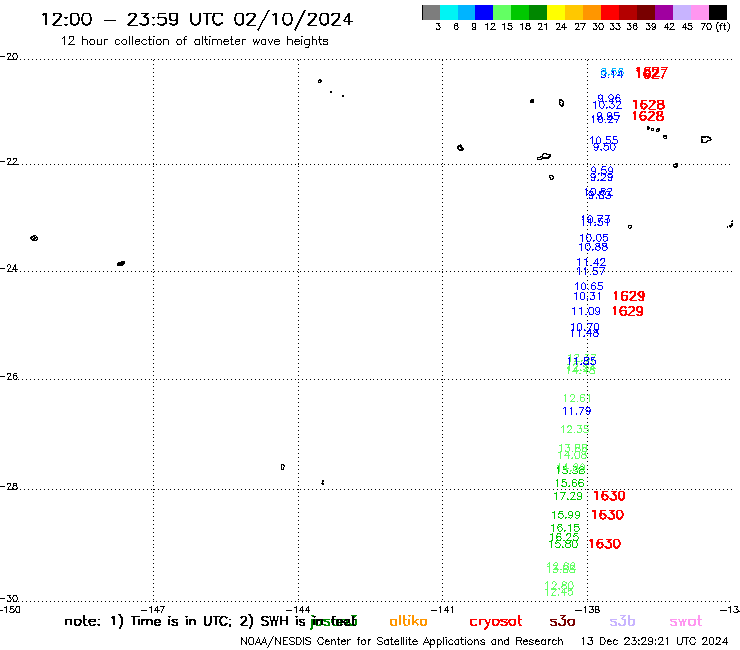Click the '12:00 – 23:59 UTC 02/10/2024' title
This screenshot has width=740, height=650.
(197, 19)
